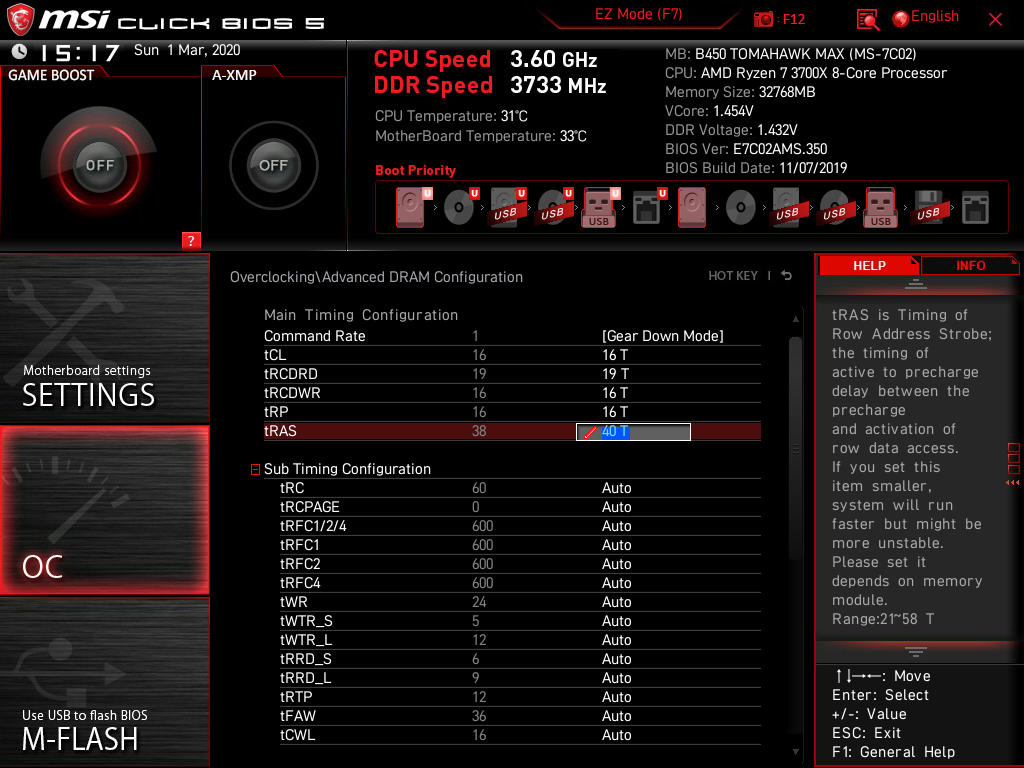Select the UEFI network boot device icon
Screen dimensions: 1024x768
648,207
